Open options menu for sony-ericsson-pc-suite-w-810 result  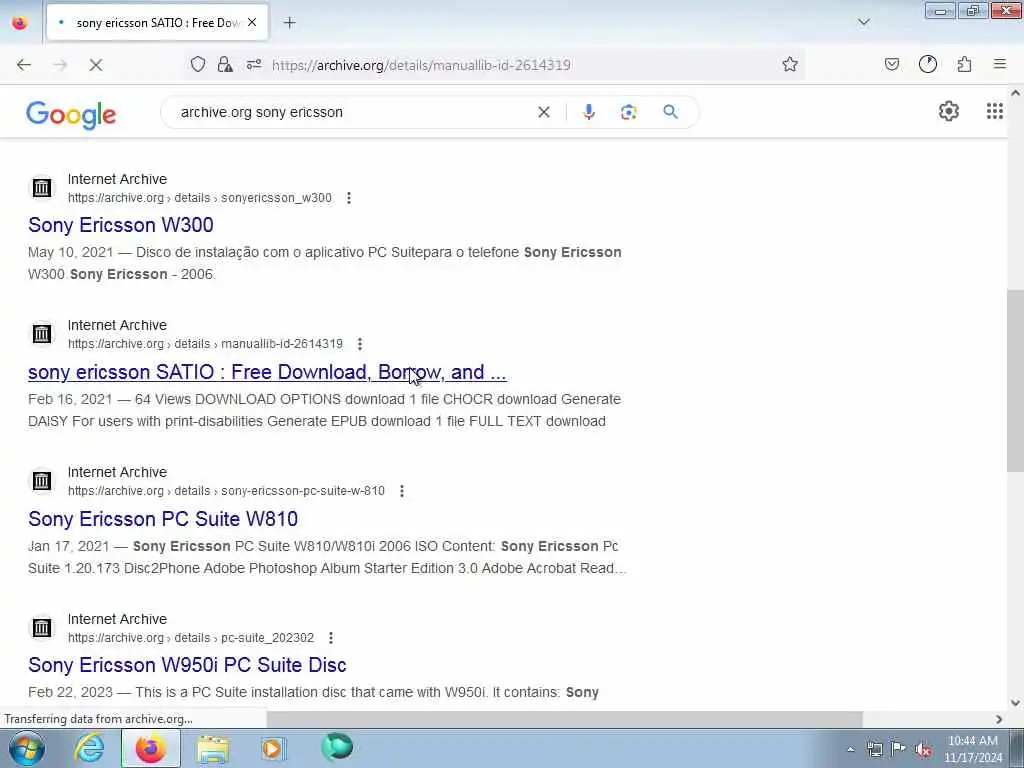click(x=402, y=491)
